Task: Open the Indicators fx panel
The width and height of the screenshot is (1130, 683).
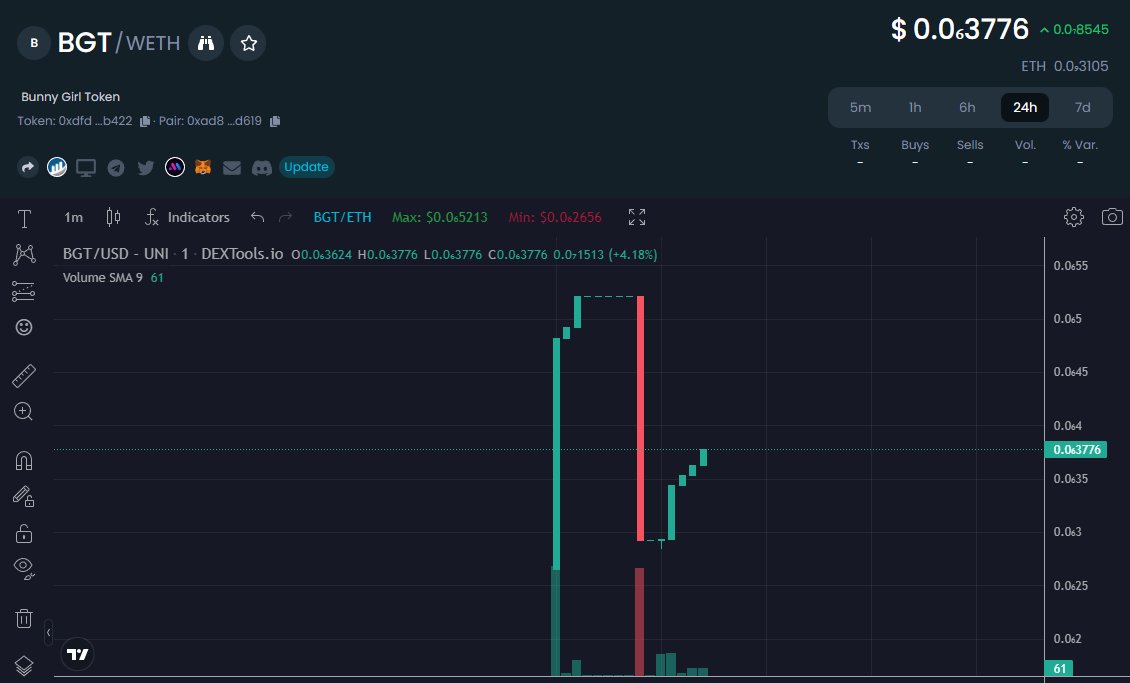Action: [x=187, y=217]
